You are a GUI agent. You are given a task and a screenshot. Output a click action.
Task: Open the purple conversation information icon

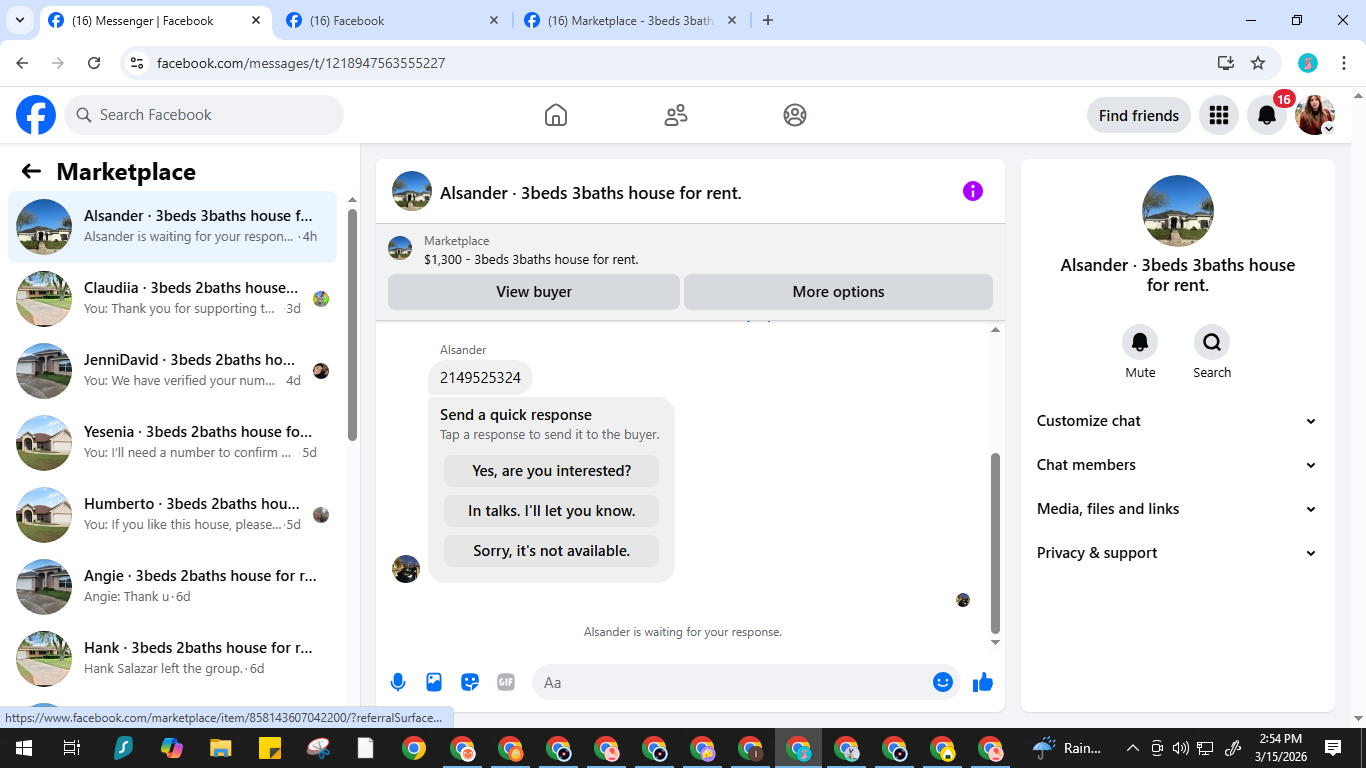973,191
